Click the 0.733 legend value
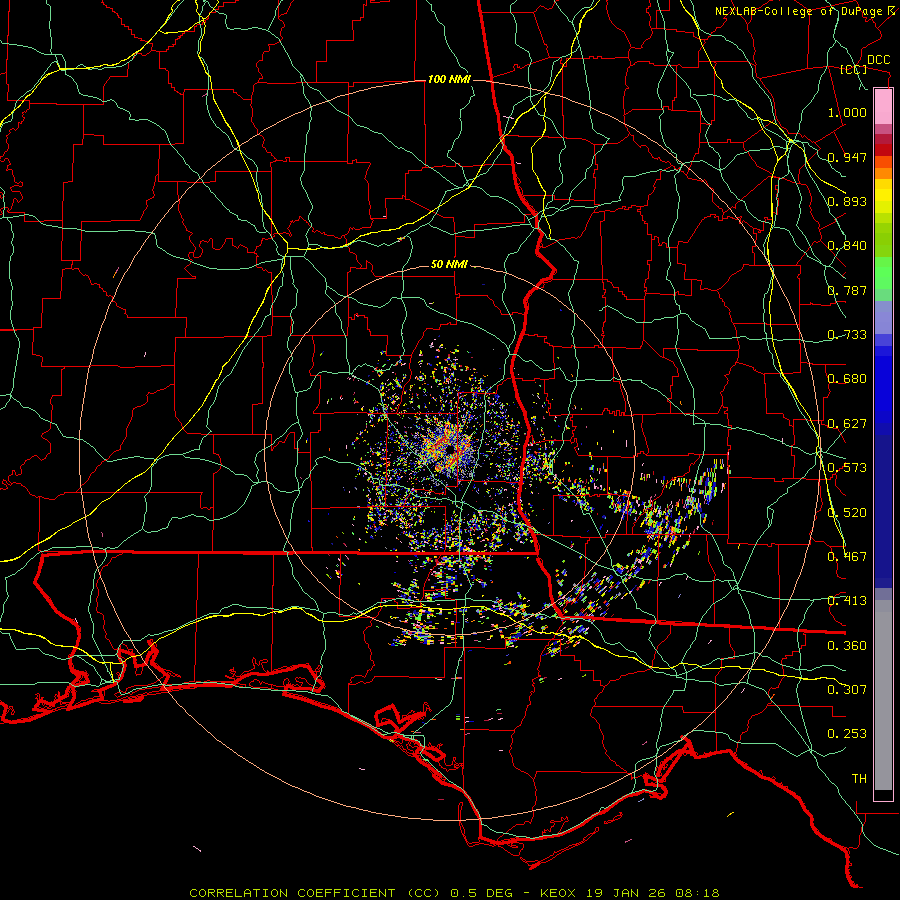 847,335
